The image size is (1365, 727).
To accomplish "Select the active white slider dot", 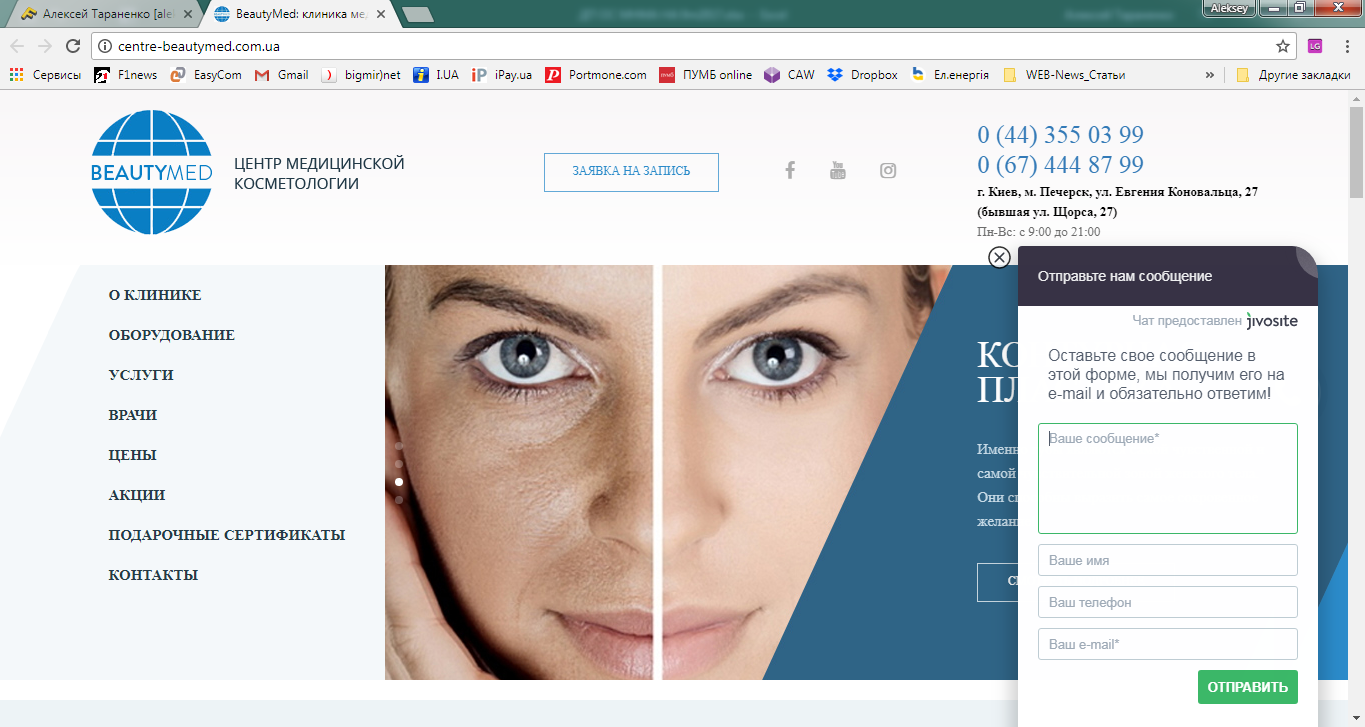I will click(399, 482).
